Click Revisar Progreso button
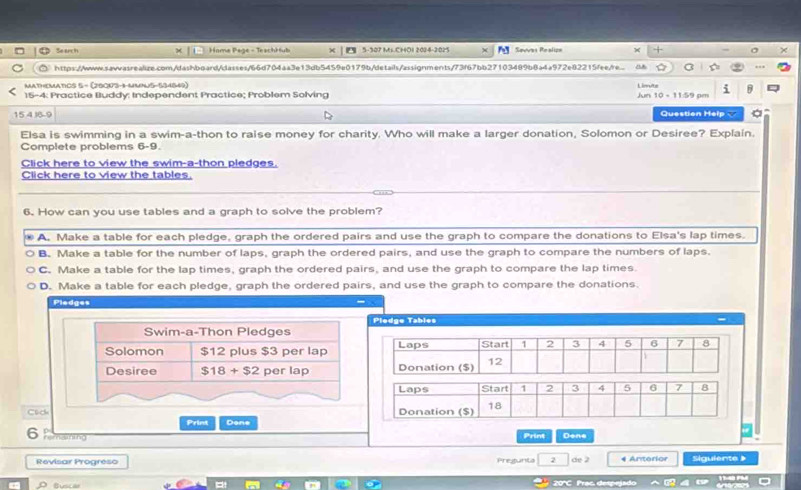Image resolution: width=801 pixels, height=490 pixels. [76, 461]
